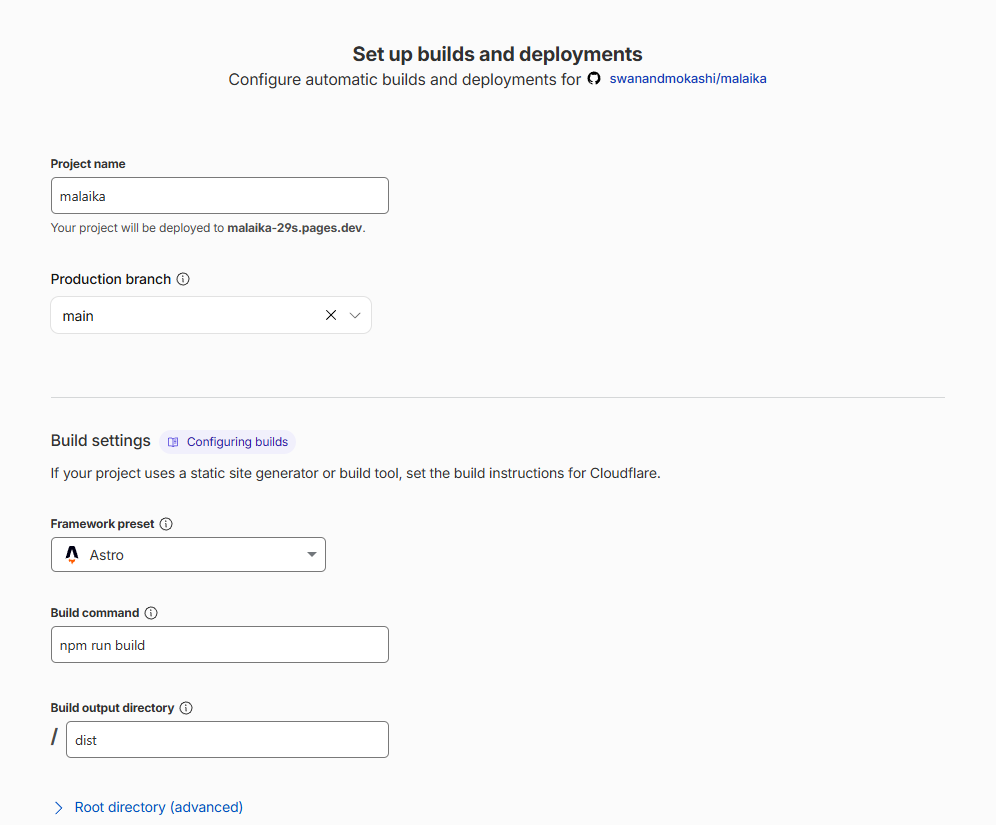Image resolution: width=996 pixels, height=825 pixels.
Task: Open the Configuring builds docs link
Action: [227, 441]
